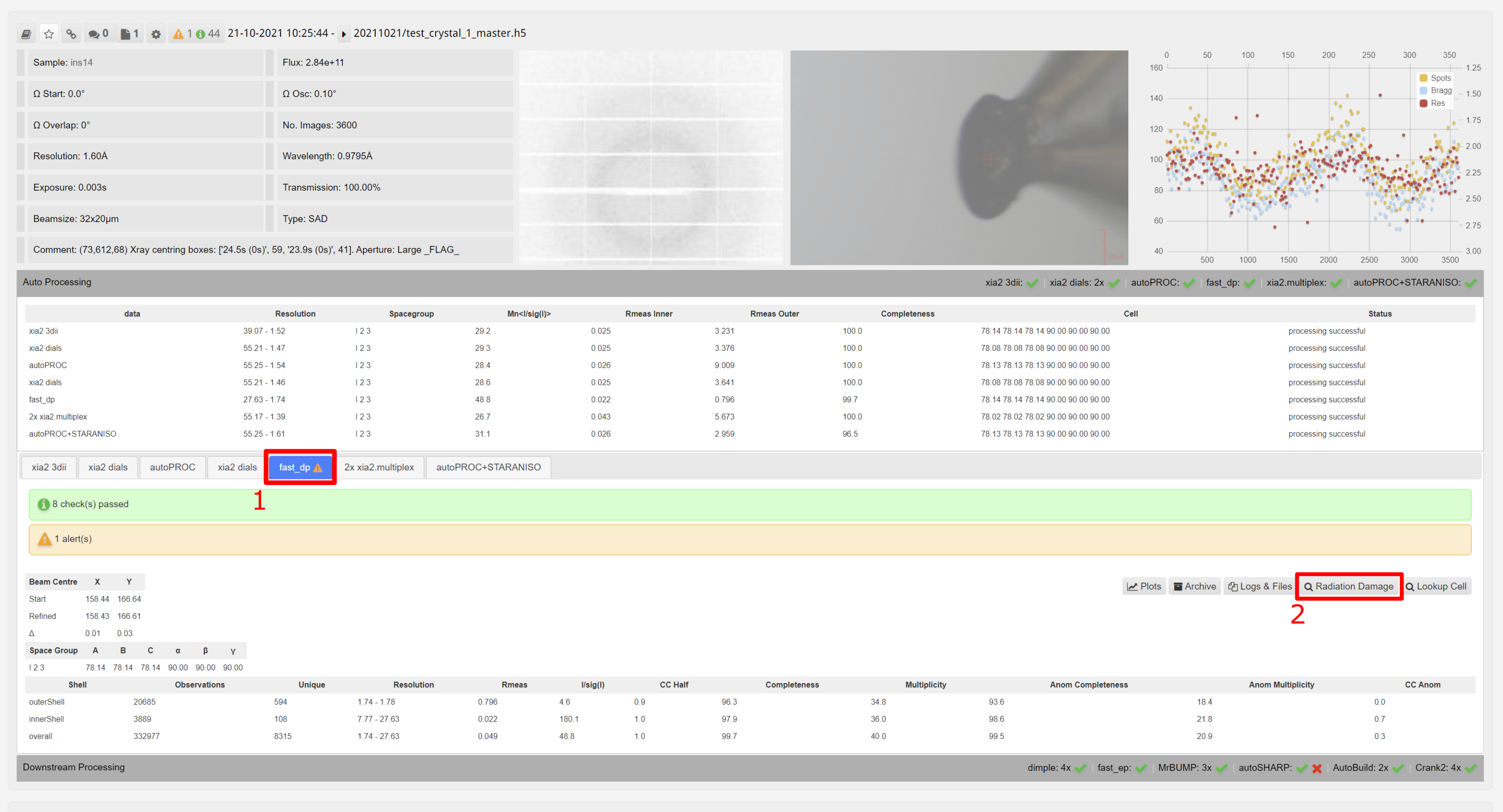Image resolution: width=1503 pixels, height=812 pixels.
Task: Click the Radiation Damage button
Action: coord(1349,586)
